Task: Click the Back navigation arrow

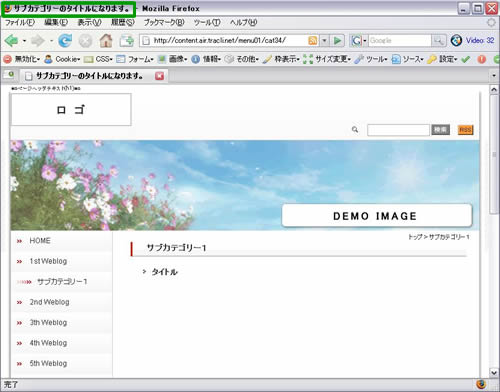Action: 11,41
